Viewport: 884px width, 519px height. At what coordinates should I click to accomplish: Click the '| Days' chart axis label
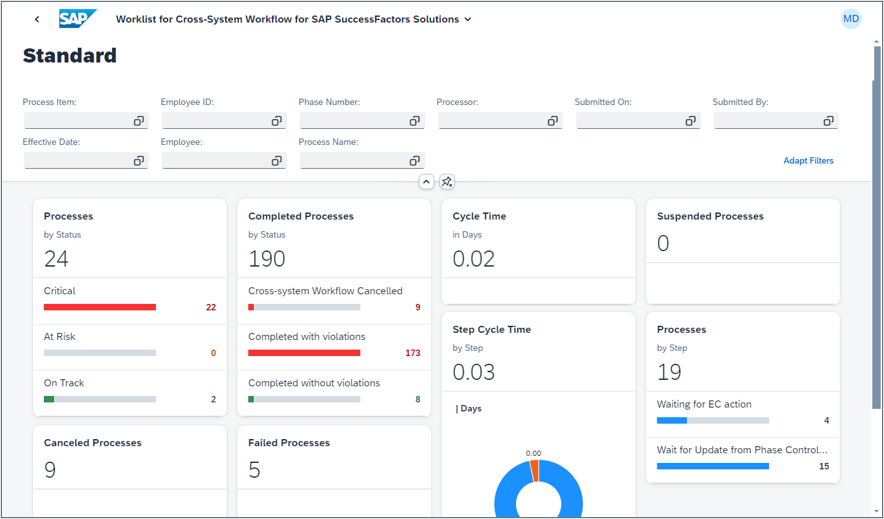(x=468, y=409)
